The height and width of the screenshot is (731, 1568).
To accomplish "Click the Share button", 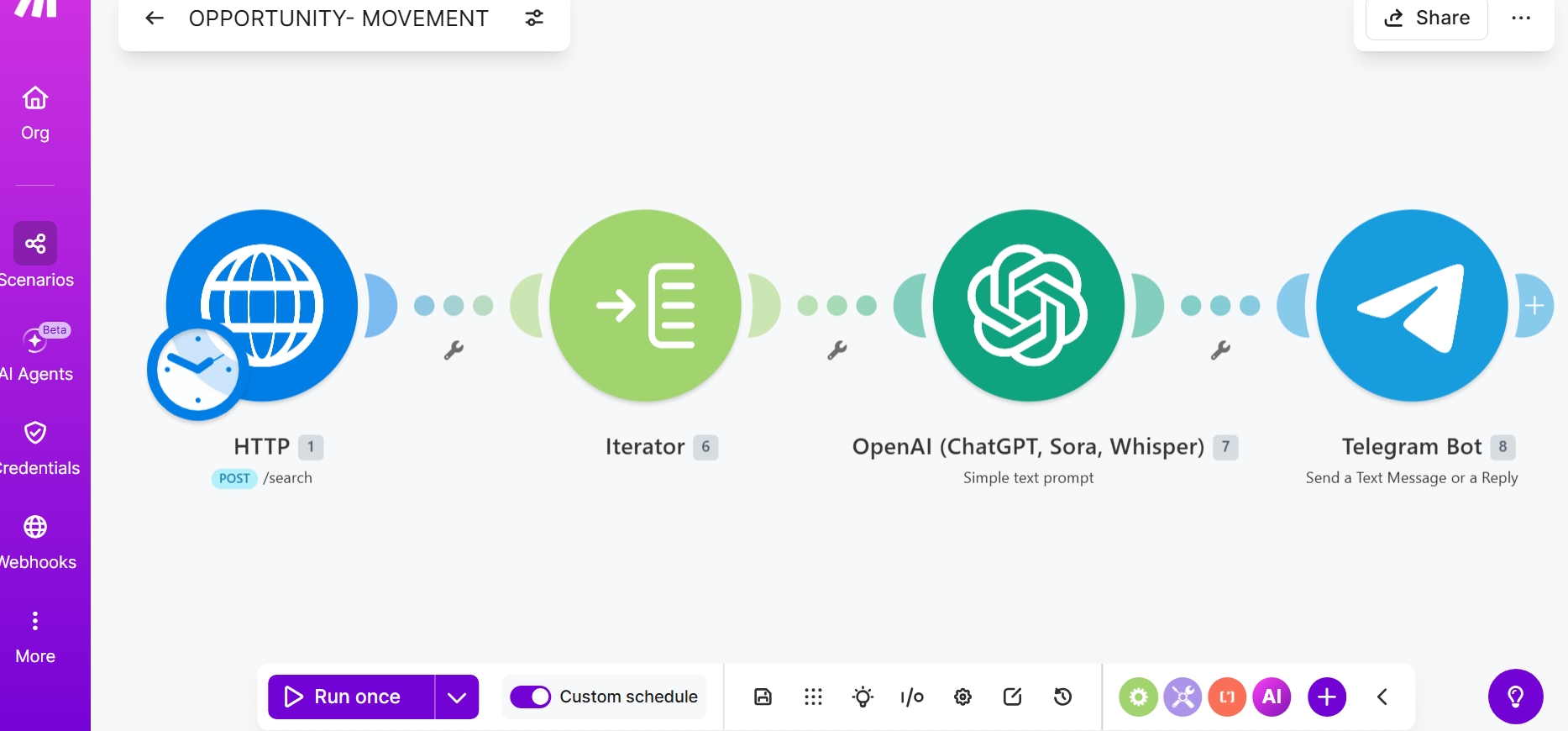I will click(1427, 18).
